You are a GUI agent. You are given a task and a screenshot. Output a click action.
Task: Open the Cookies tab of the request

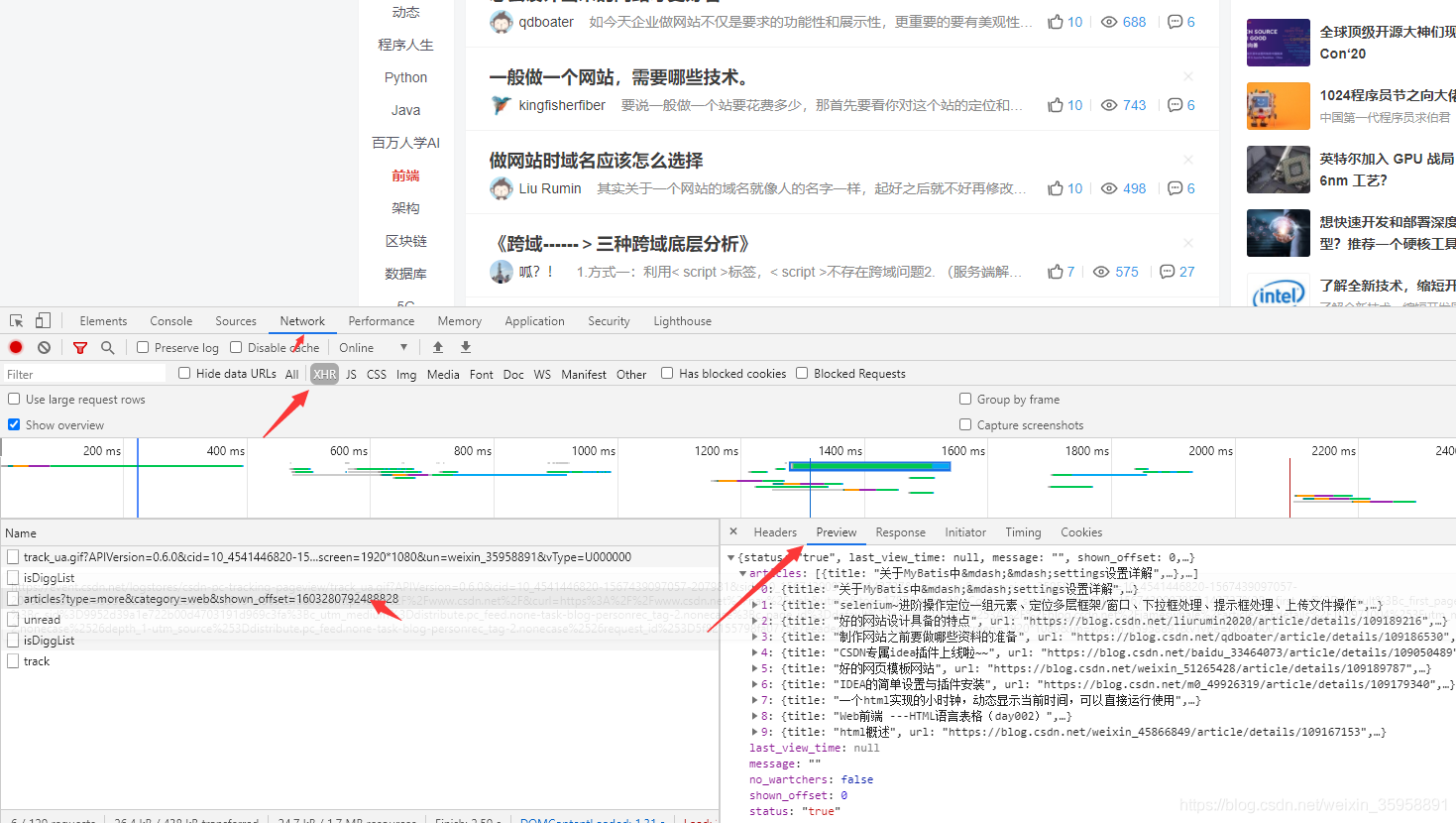[x=1081, y=532]
